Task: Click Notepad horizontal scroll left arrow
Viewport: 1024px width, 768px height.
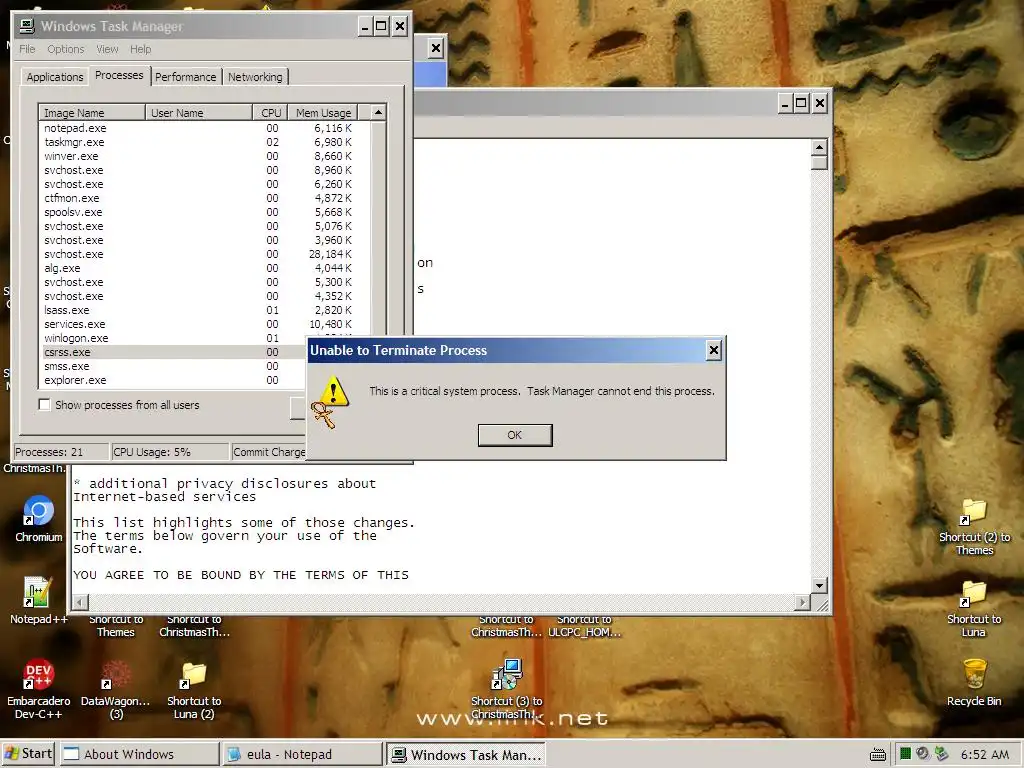Action: [80, 602]
